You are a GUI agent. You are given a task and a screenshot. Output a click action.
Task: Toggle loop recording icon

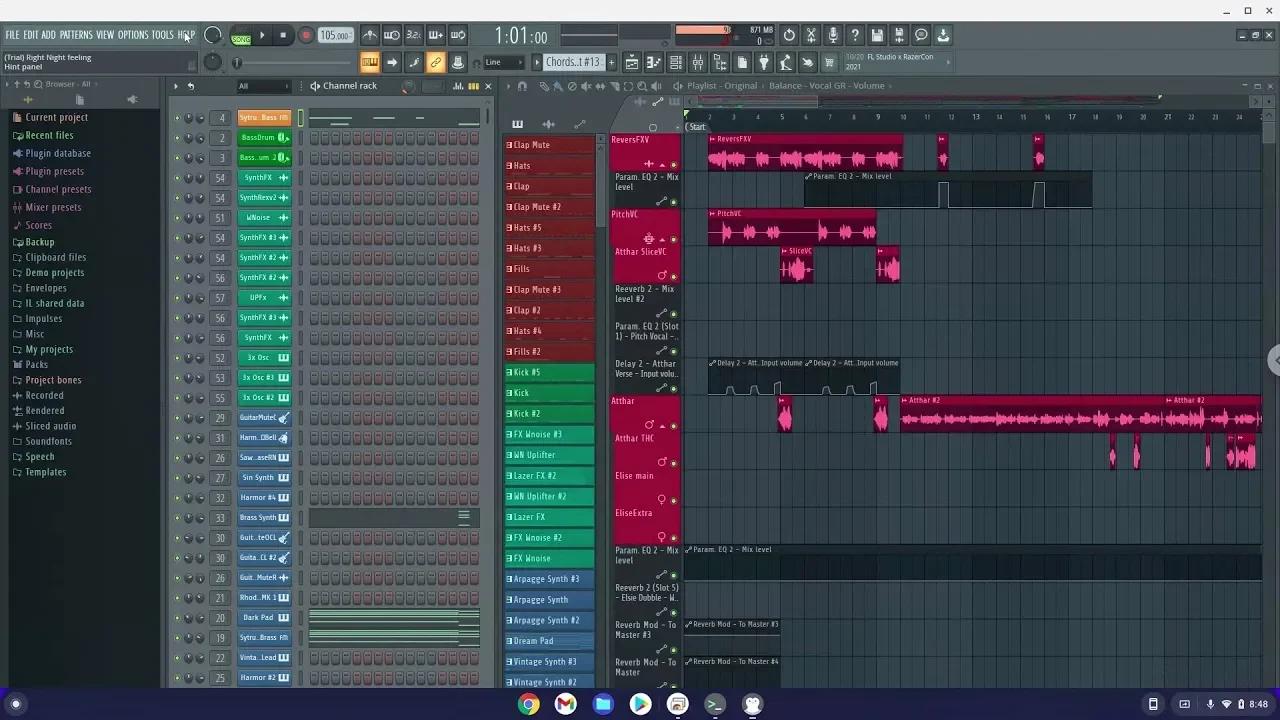point(458,35)
